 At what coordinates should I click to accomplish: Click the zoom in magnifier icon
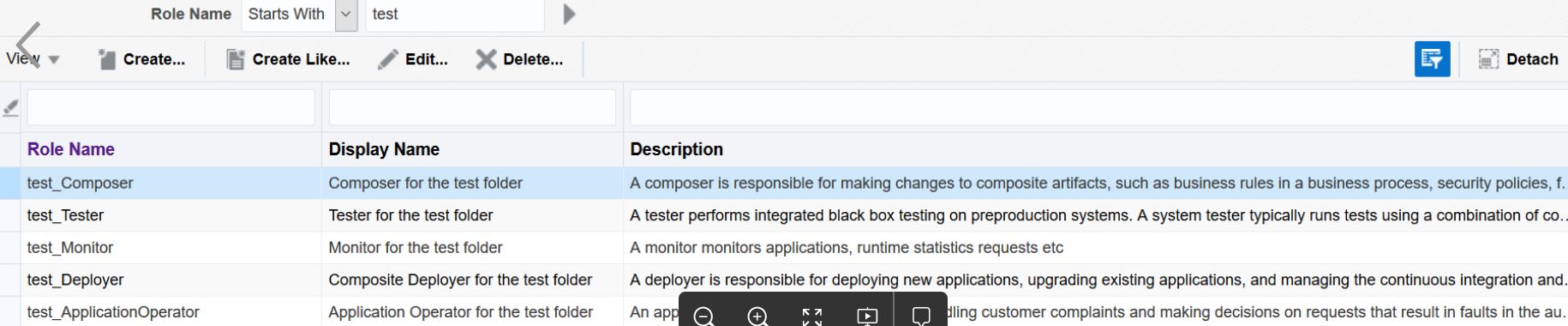pyautogui.click(x=757, y=317)
